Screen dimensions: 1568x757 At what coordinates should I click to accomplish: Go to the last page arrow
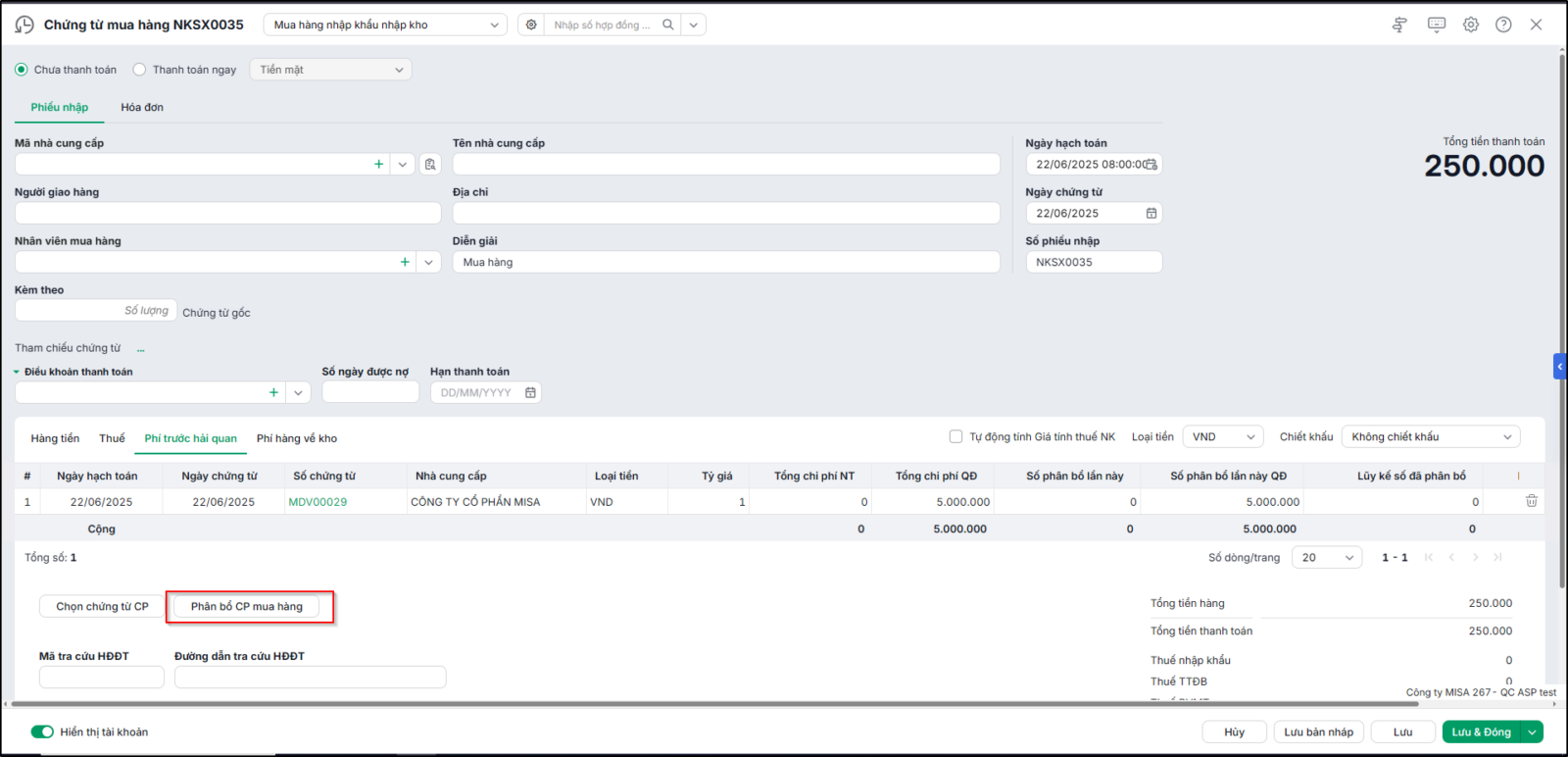(1497, 557)
